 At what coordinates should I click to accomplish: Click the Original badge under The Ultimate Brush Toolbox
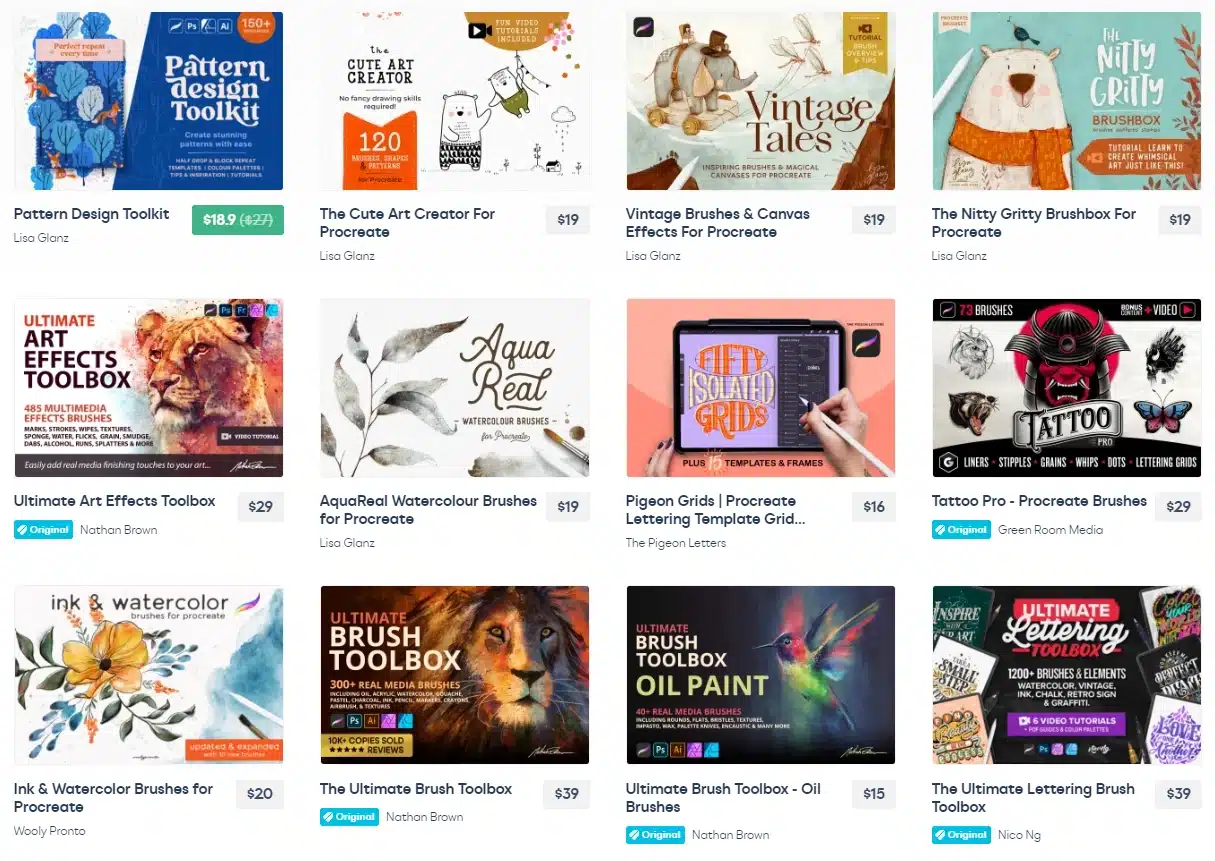click(349, 817)
